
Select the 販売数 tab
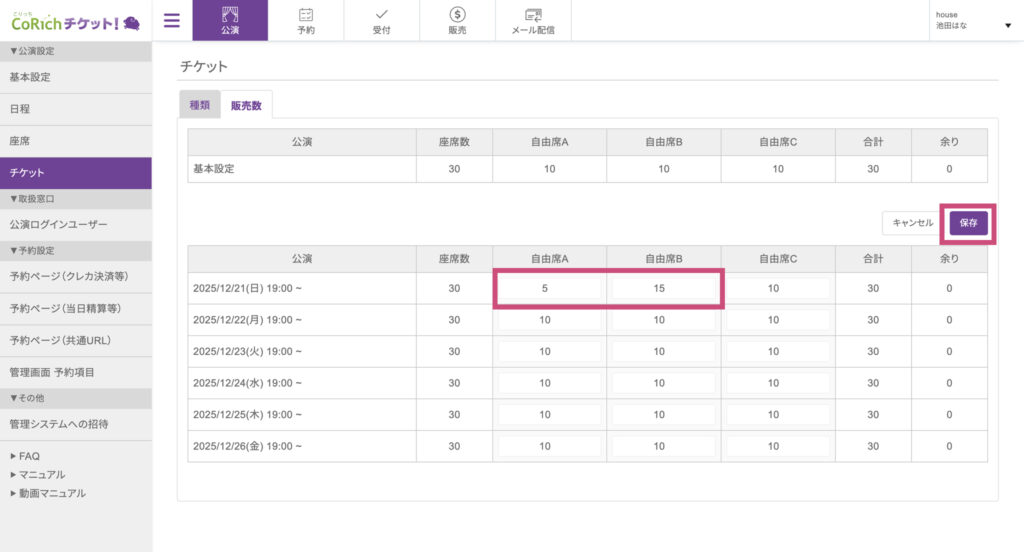coord(246,105)
